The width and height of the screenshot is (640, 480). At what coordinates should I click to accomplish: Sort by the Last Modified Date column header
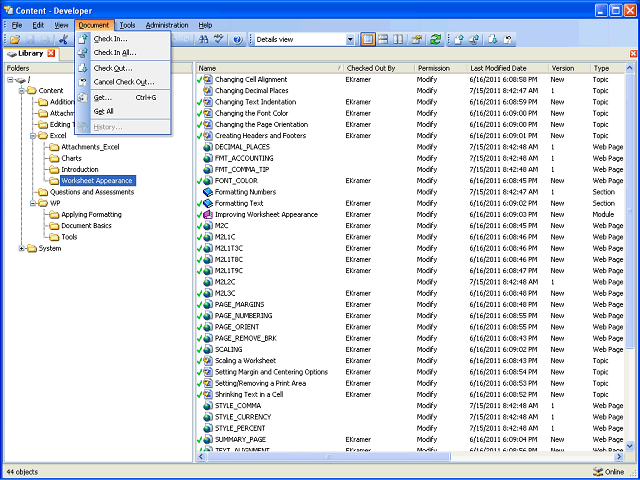point(508,68)
